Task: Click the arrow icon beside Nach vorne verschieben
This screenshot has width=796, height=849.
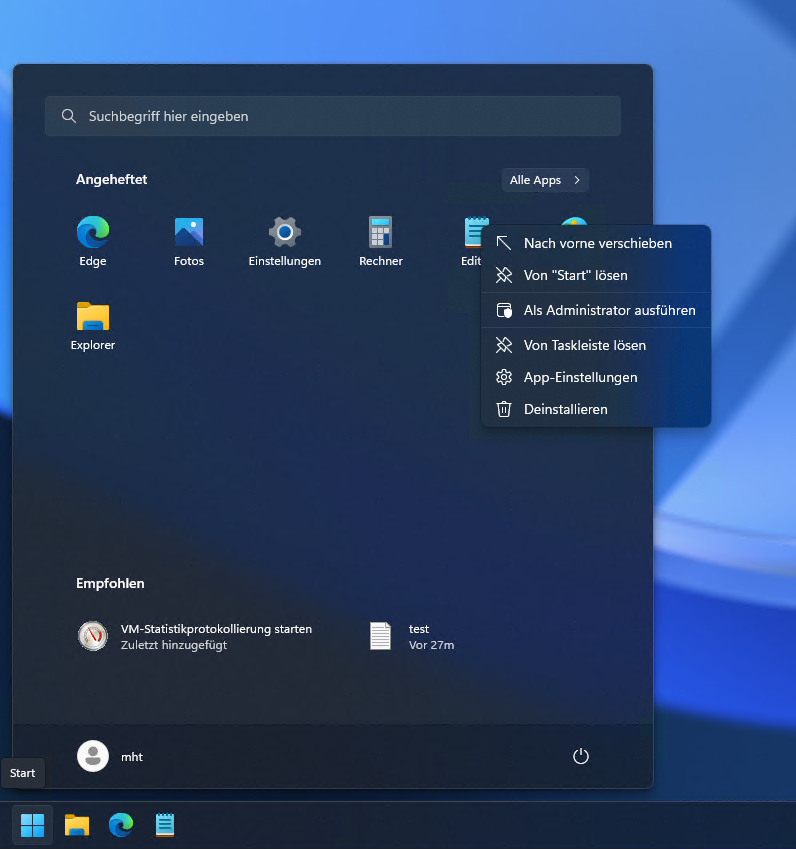Action: point(504,243)
